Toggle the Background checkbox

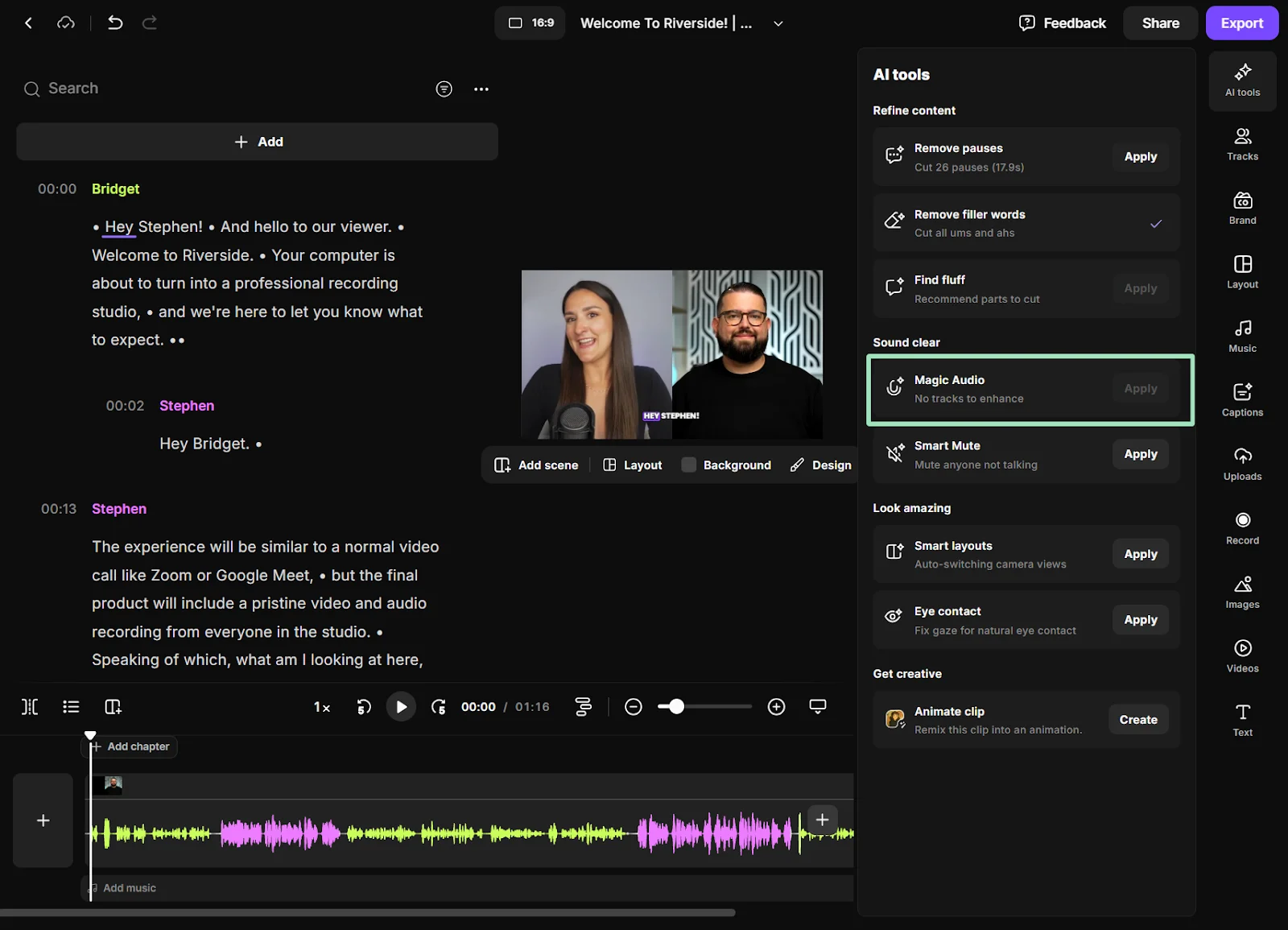pyautogui.click(x=689, y=465)
